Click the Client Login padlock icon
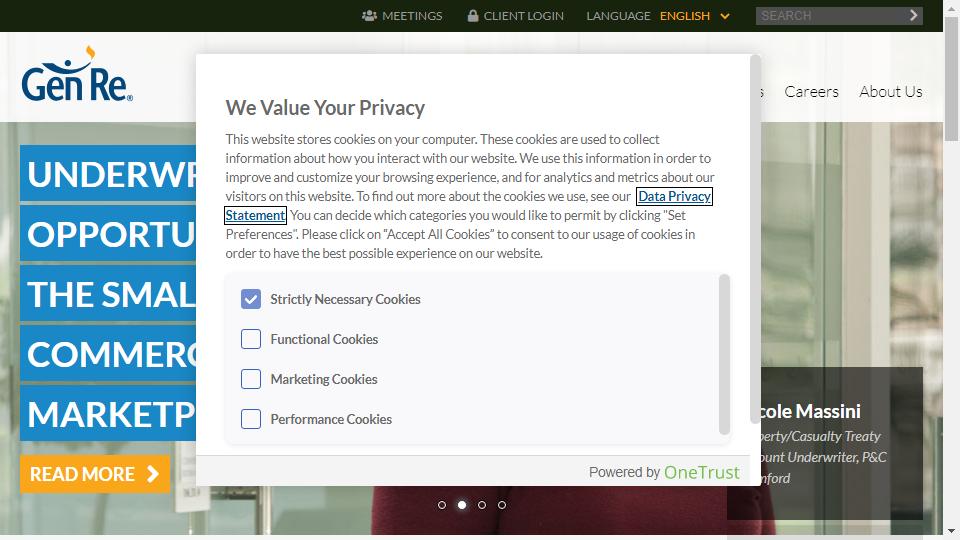Viewport: 960px width, 540px height. pos(474,16)
